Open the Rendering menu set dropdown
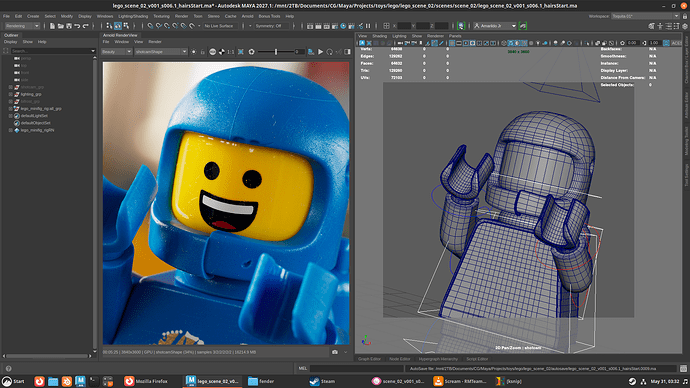The image size is (690, 388). click(22, 26)
